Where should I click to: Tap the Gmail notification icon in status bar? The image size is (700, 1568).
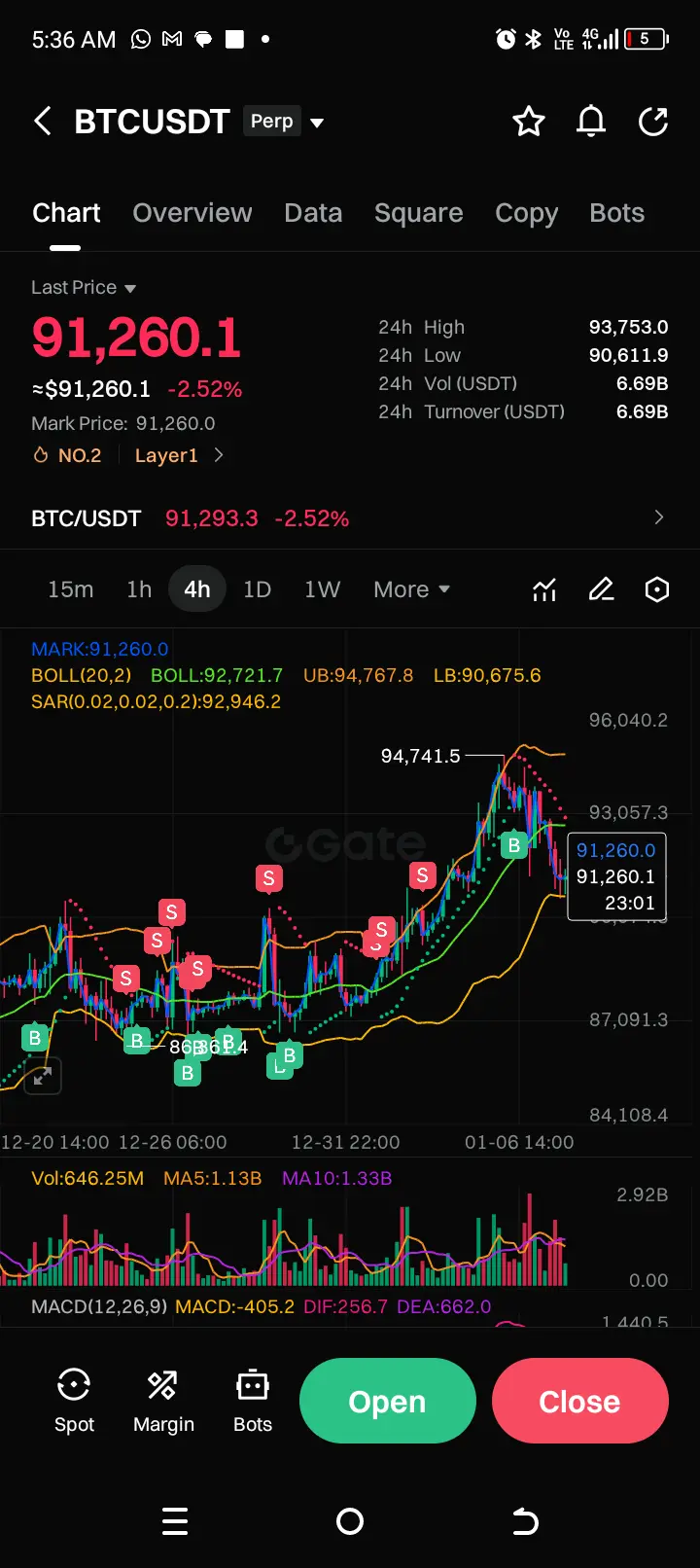coord(172,39)
